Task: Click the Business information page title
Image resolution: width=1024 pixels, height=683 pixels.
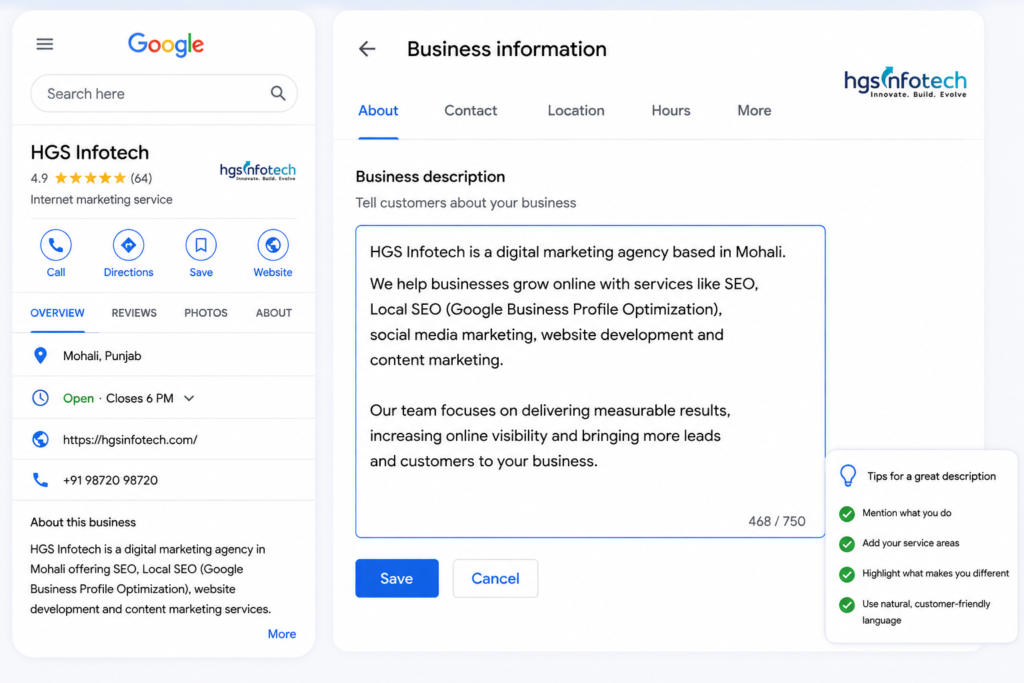Action: click(507, 49)
